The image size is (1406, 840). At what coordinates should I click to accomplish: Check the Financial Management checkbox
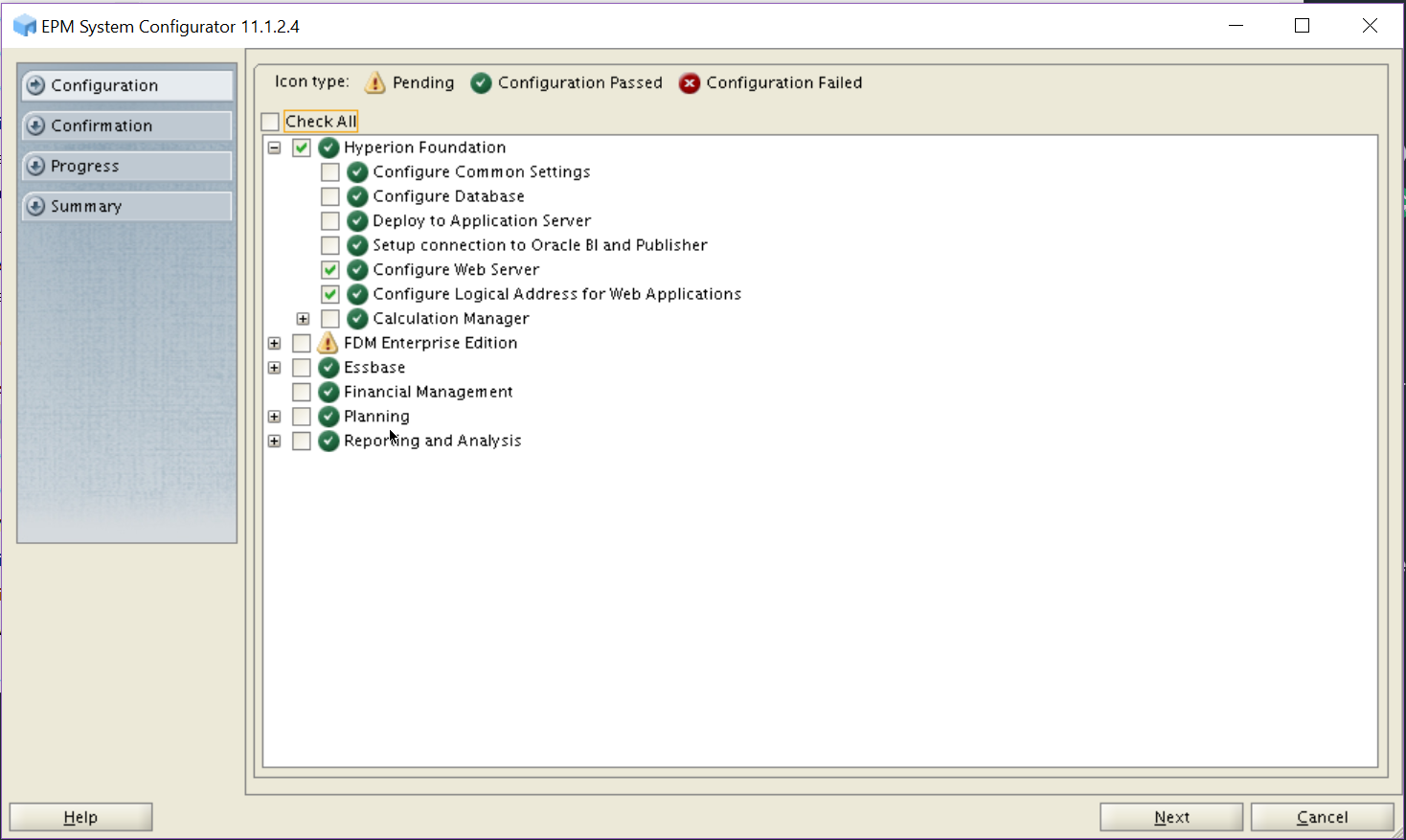pyautogui.click(x=302, y=392)
